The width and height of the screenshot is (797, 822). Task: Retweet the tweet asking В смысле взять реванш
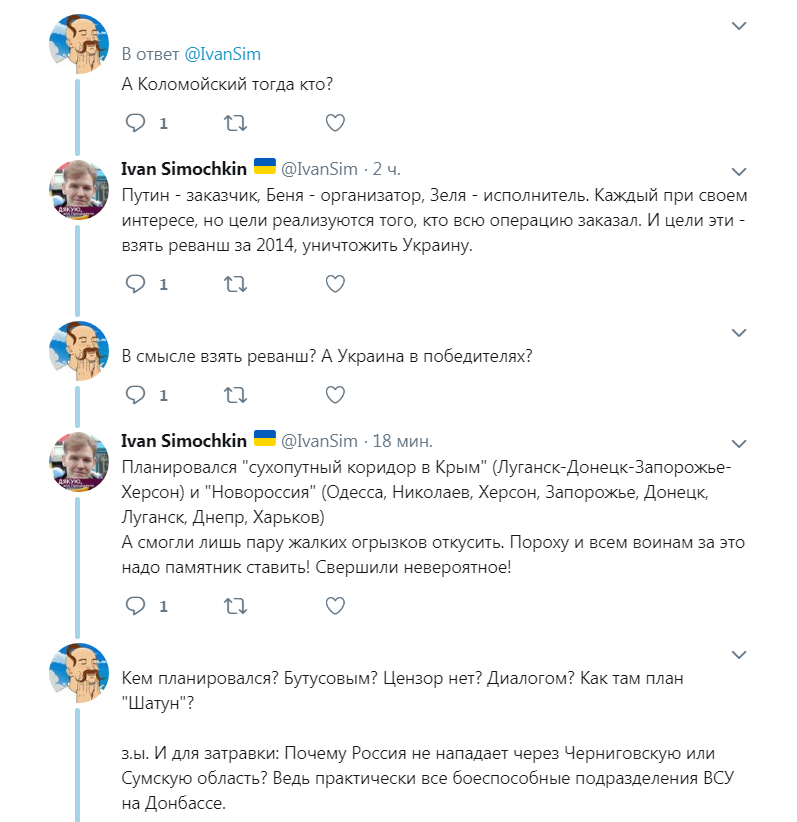235,394
